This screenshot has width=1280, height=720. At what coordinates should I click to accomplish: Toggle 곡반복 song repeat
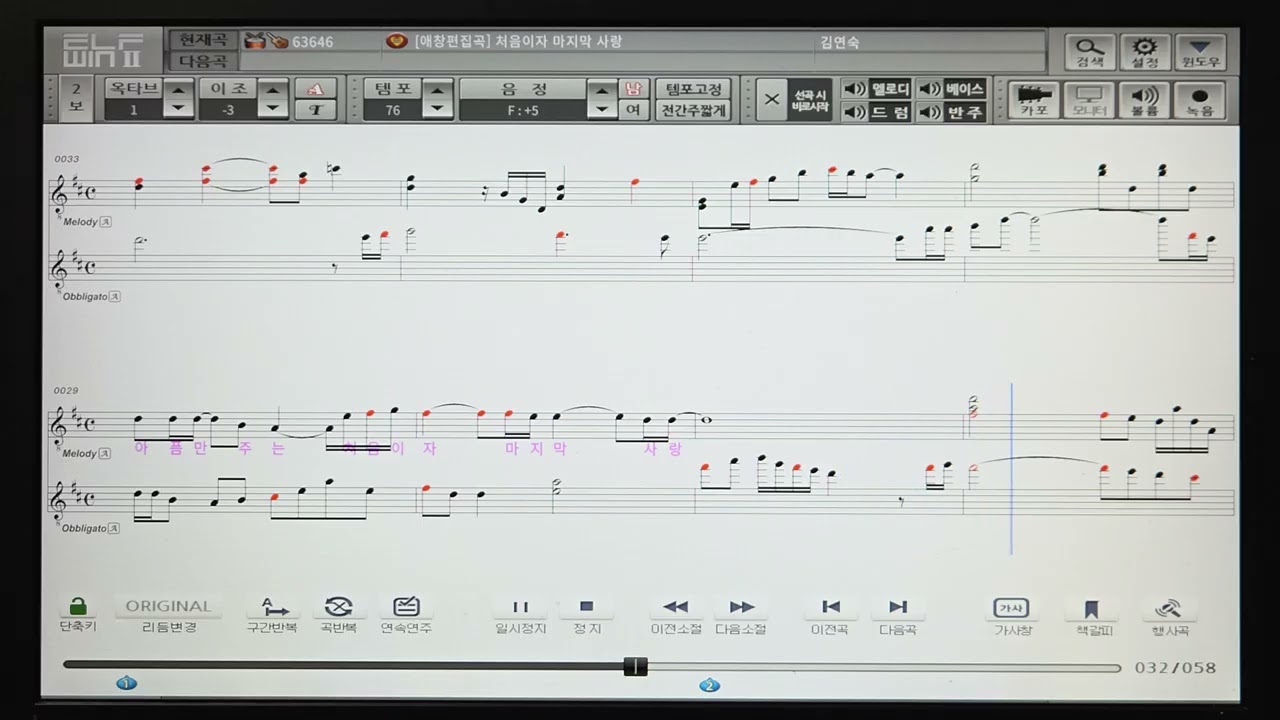[x=338, y=614]
